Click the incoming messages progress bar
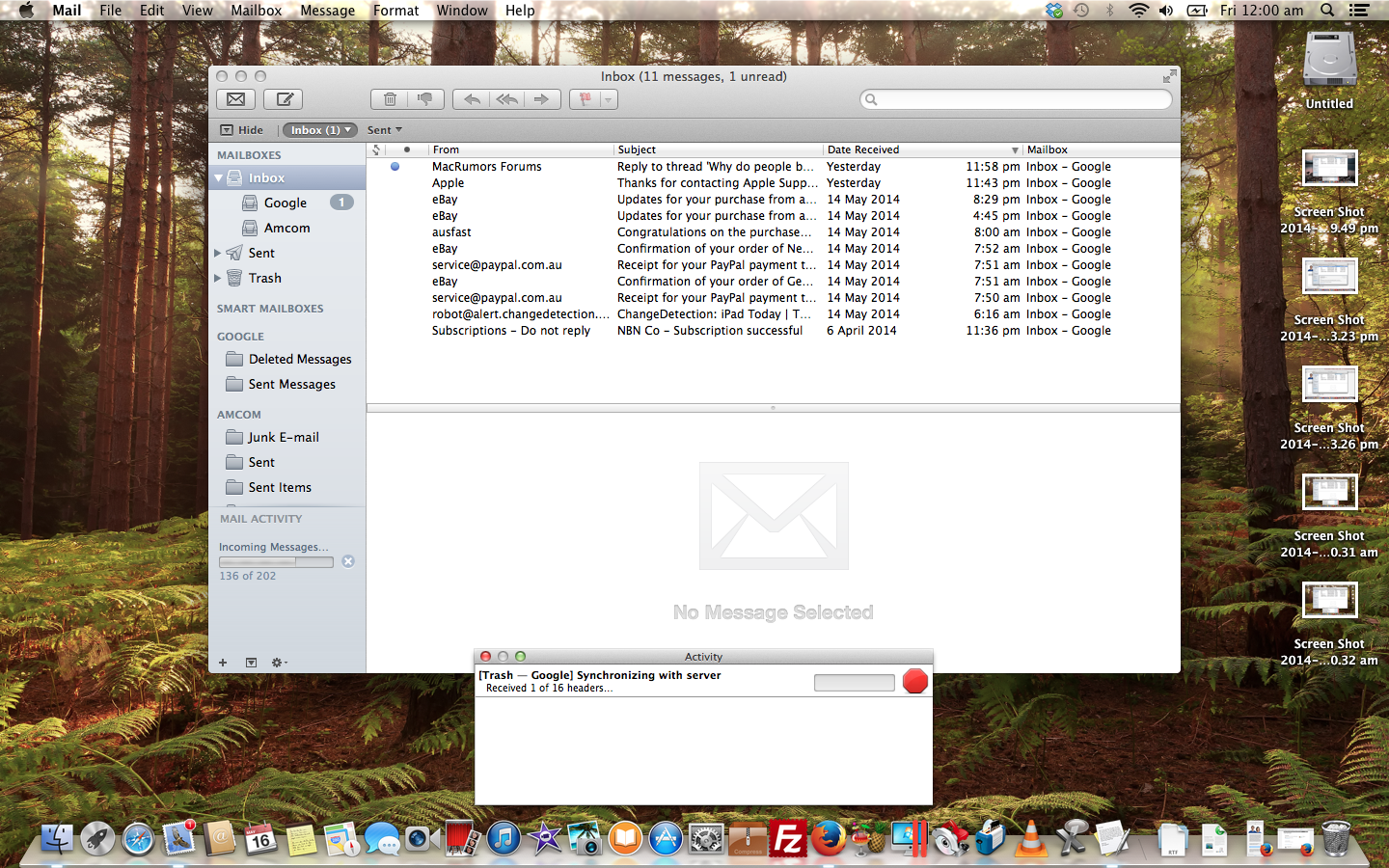Screen dimensions: 1389x868 tap(276, 562)
